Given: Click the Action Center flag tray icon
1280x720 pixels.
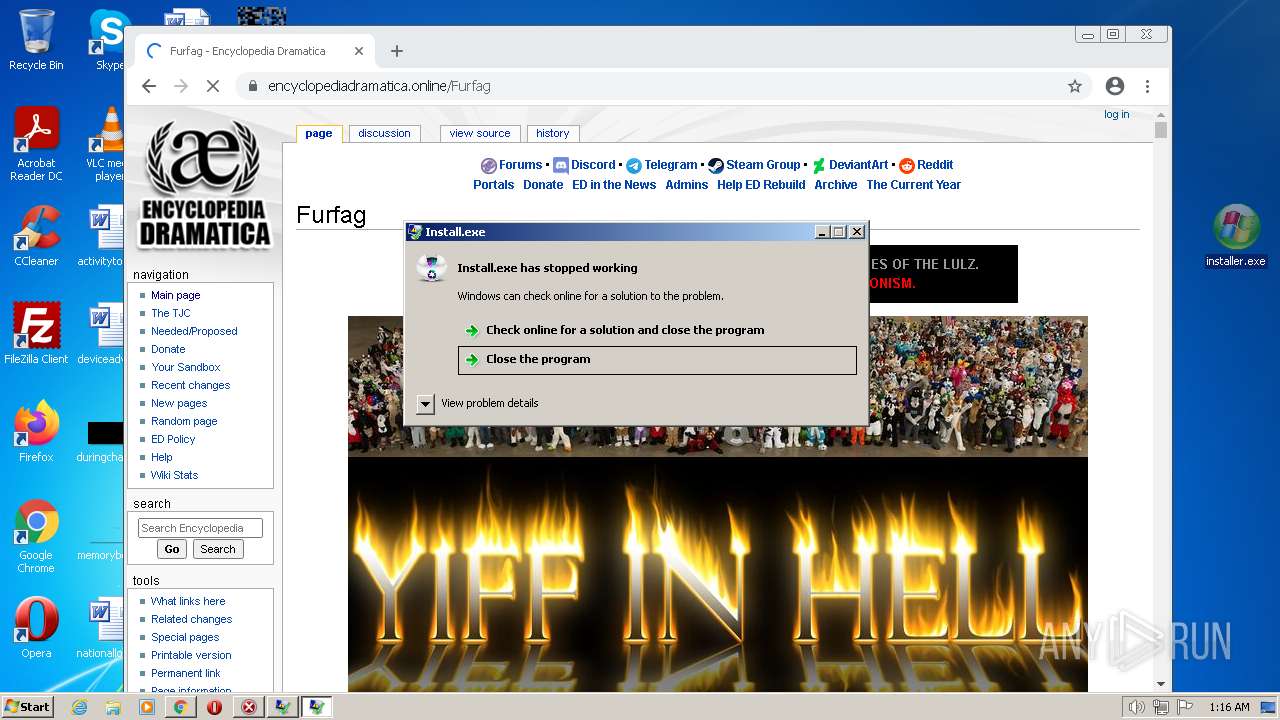Looking at the screenshot, I should (1184, 707).
